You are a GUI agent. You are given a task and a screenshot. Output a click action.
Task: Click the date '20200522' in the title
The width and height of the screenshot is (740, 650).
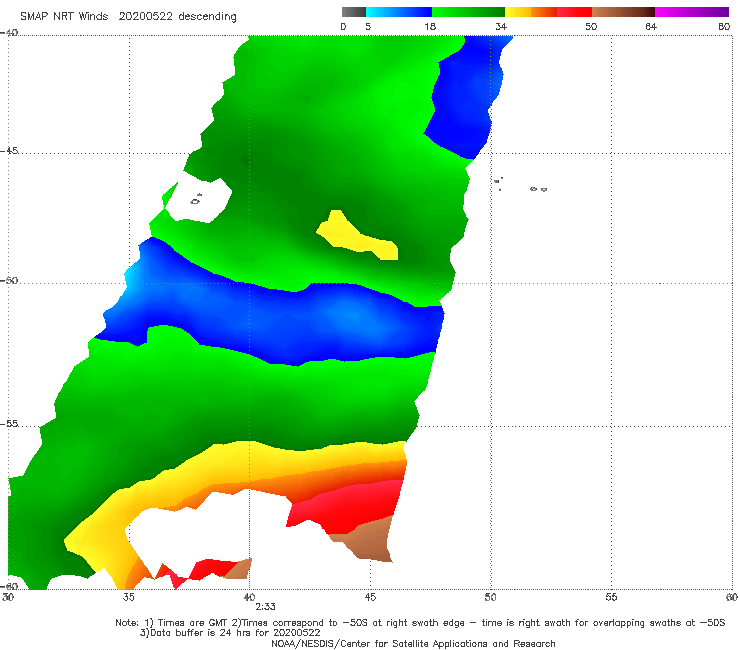pyautogui.click(x=145, y=17)
